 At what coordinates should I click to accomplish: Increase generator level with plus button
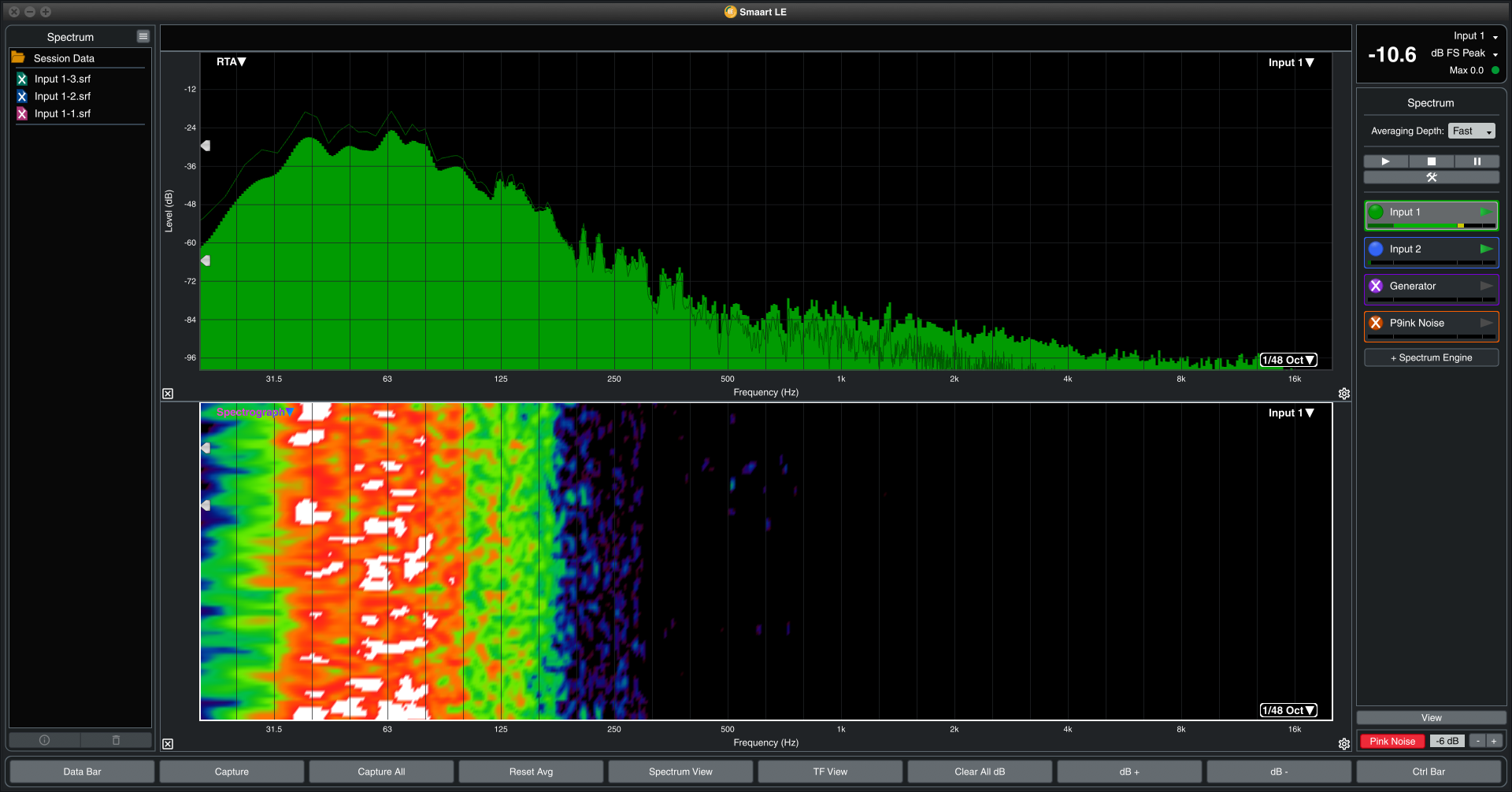1494,741
